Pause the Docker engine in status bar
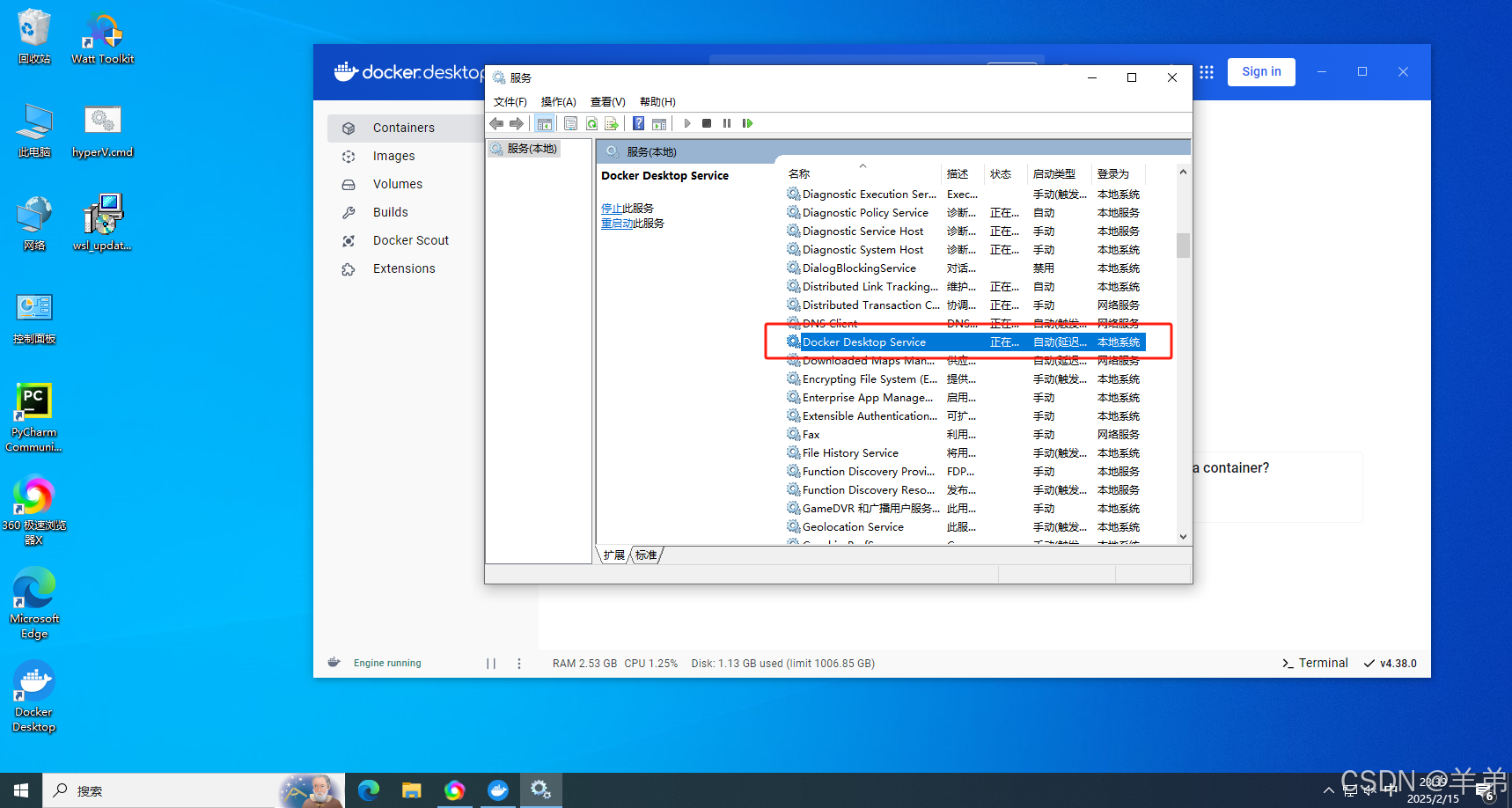The width and height of the screenshot is (1512, 808). point(491,664)
